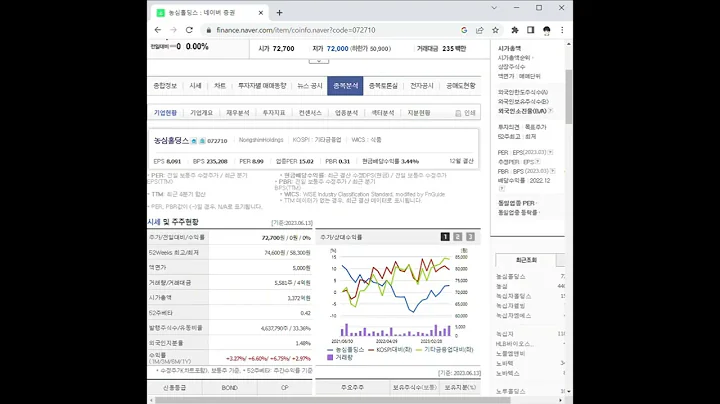Screen dimensions: 720x404
Task: Open HLB바이오스 in recent list
Action: click(x=513, y=344)
